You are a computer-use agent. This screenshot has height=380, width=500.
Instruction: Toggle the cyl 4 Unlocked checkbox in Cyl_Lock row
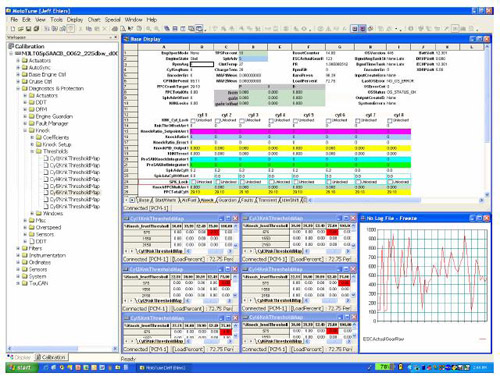click(x=271, y=120)
